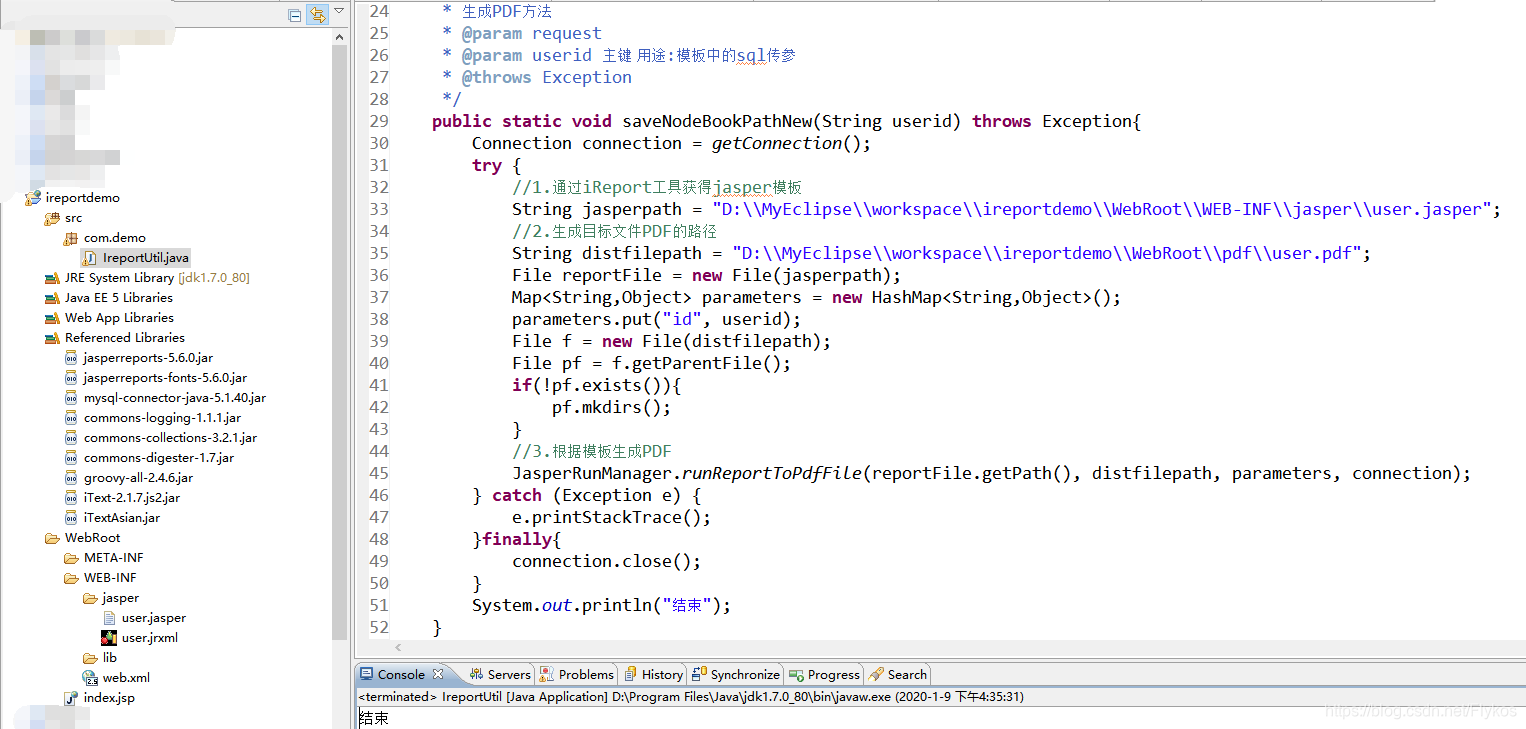Click e.printStackTrace() on line 47
The width and height of the screenshot is (1526, 729).
pyautogui.click(x=611, y=517)
